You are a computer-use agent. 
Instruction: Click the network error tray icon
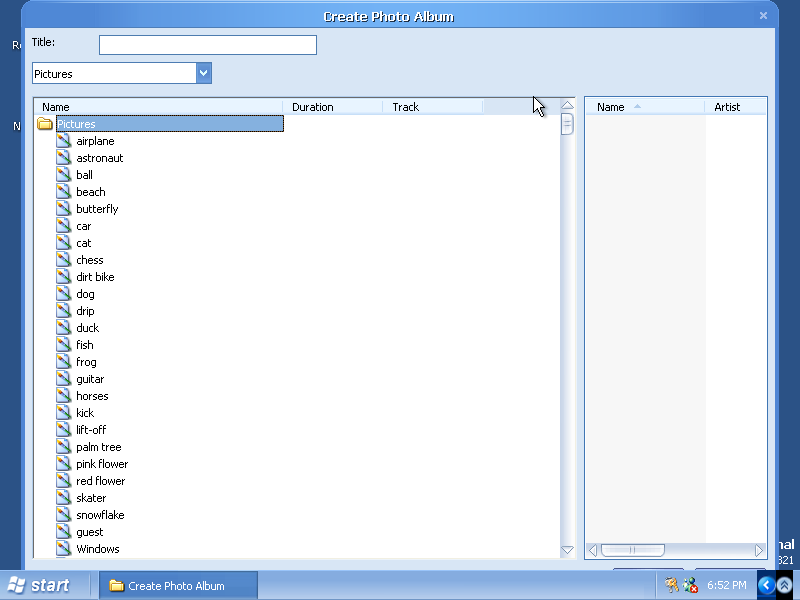coord(690,585)
